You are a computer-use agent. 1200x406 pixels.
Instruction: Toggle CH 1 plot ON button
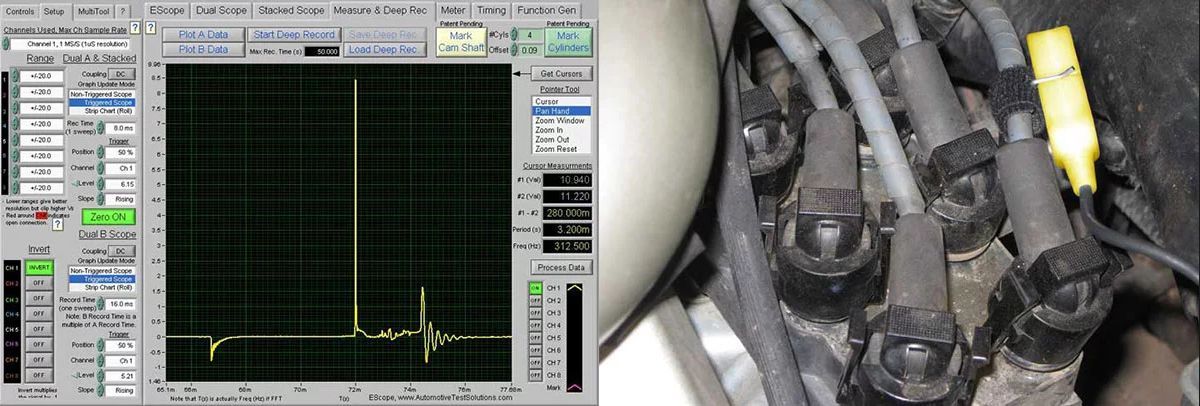(535, 288)
